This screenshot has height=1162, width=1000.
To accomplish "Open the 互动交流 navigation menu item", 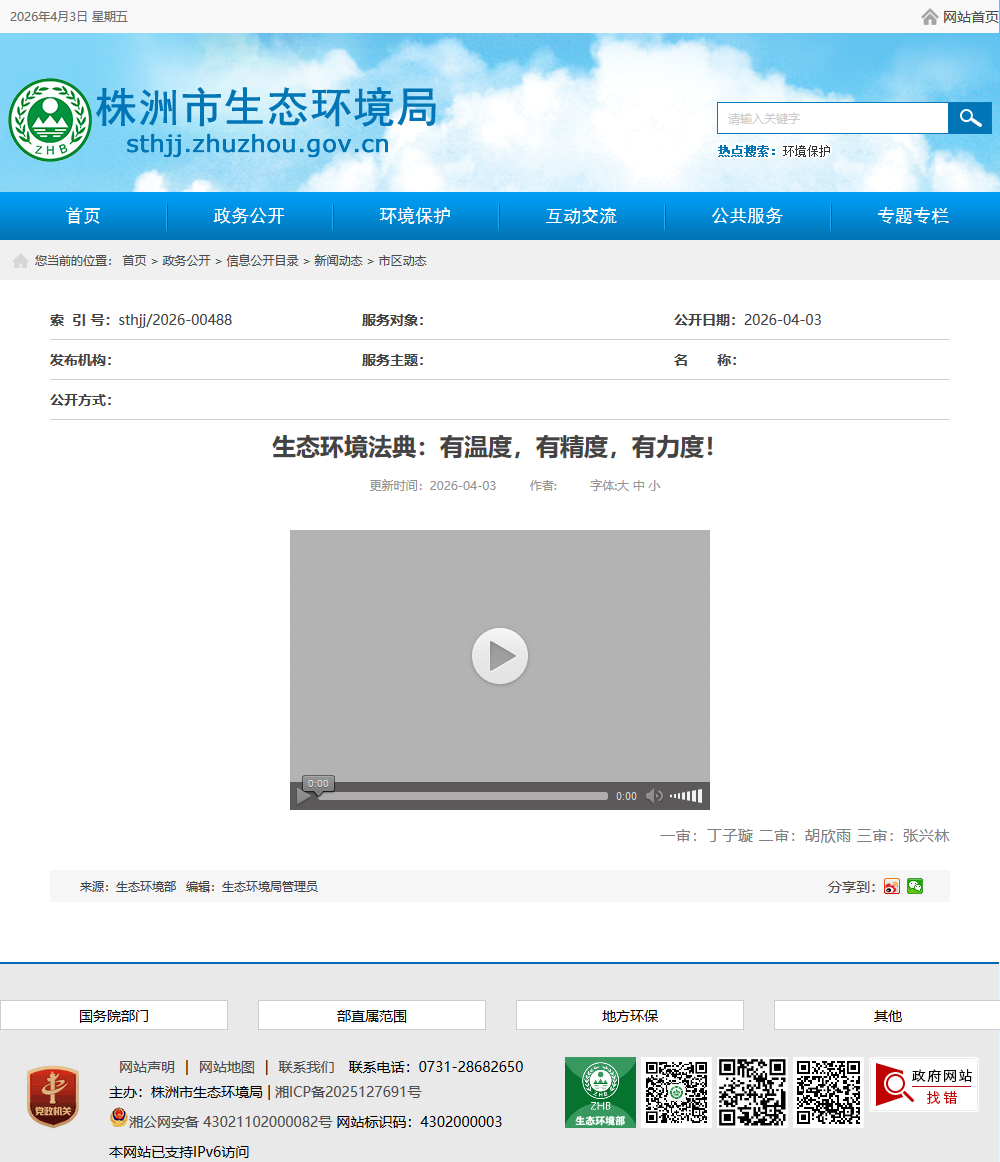I will pyautogui.click(x=581, y=216).
